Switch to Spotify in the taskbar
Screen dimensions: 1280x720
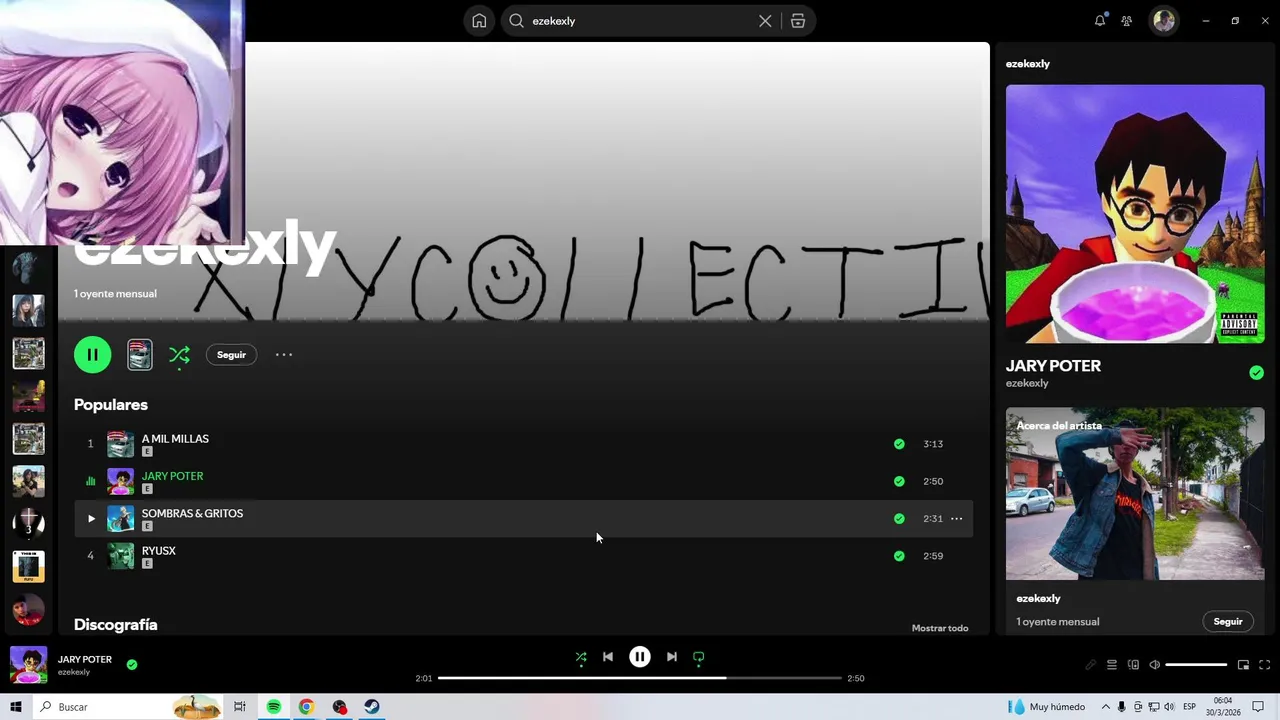click(273, 707)
